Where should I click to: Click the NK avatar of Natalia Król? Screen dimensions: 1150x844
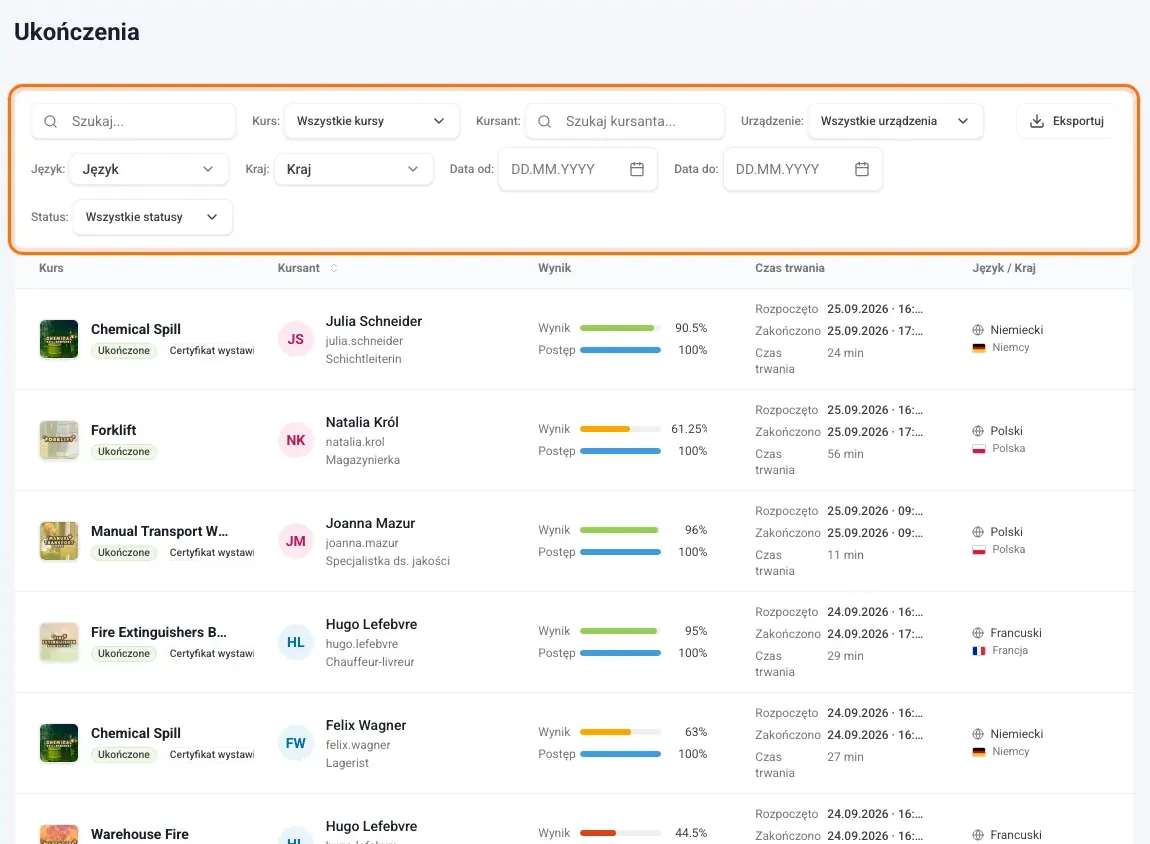click(x=296, y=441)
